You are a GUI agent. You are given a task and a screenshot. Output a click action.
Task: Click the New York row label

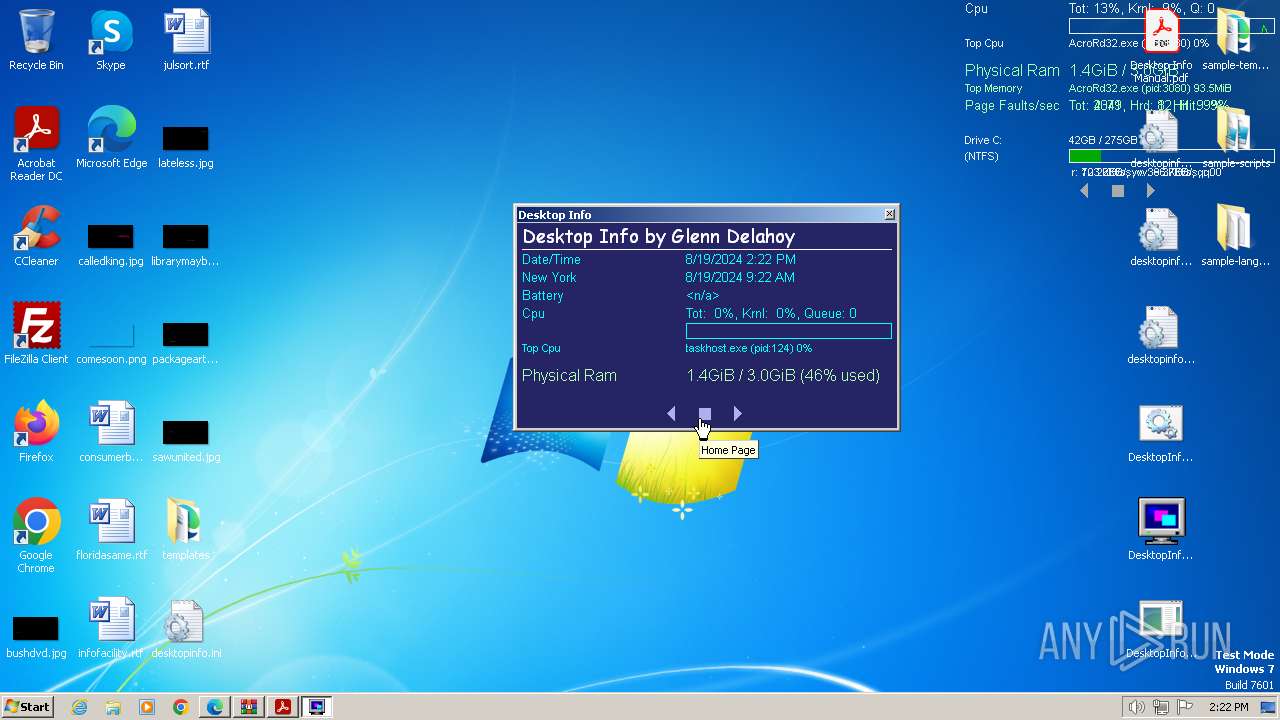(x=549, y=277)
